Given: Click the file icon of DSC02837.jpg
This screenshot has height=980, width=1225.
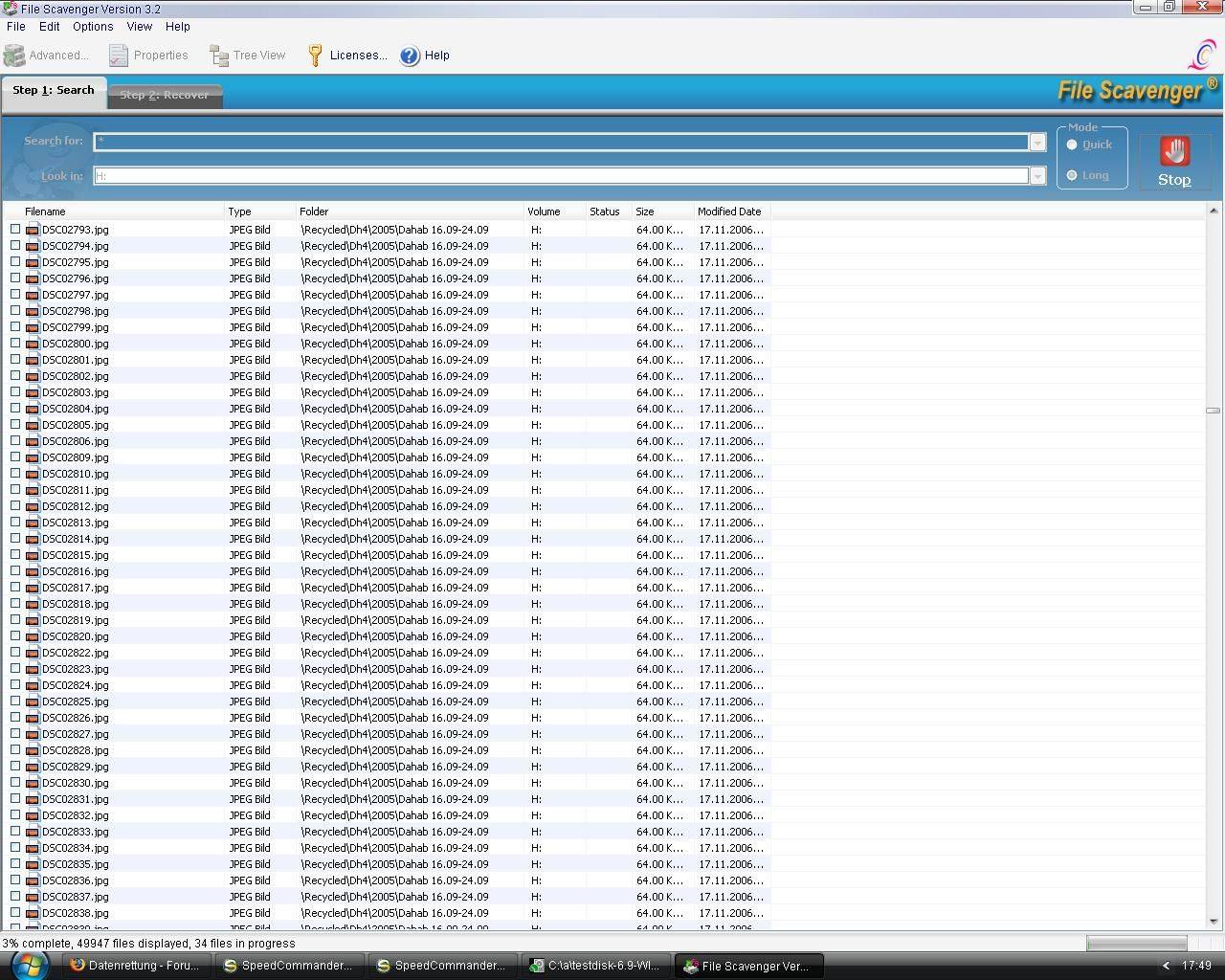Looking at the screenshot, I should (32, 897).
